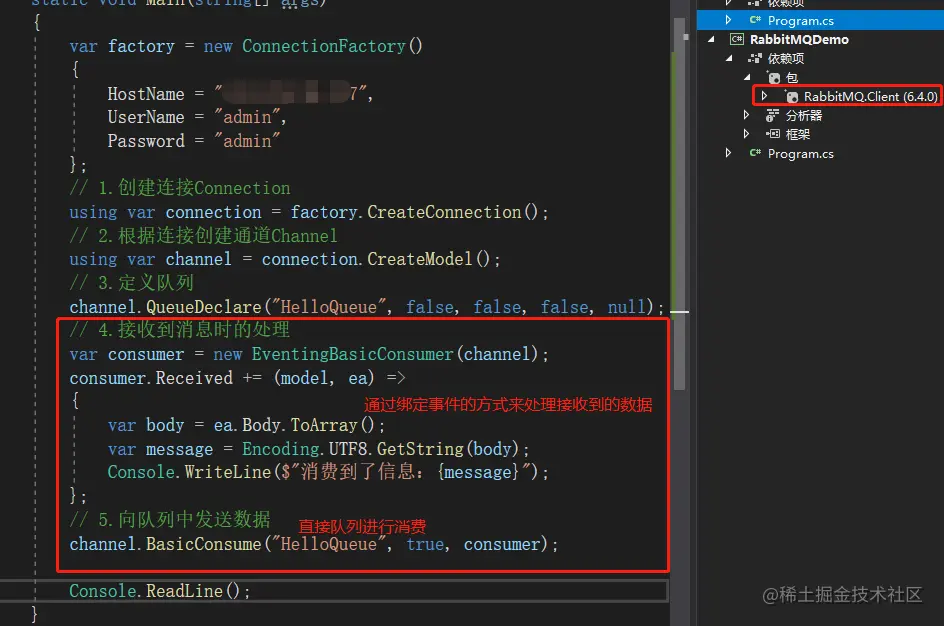
Task: Click ToArray method call
Action: tap(324, 425)
